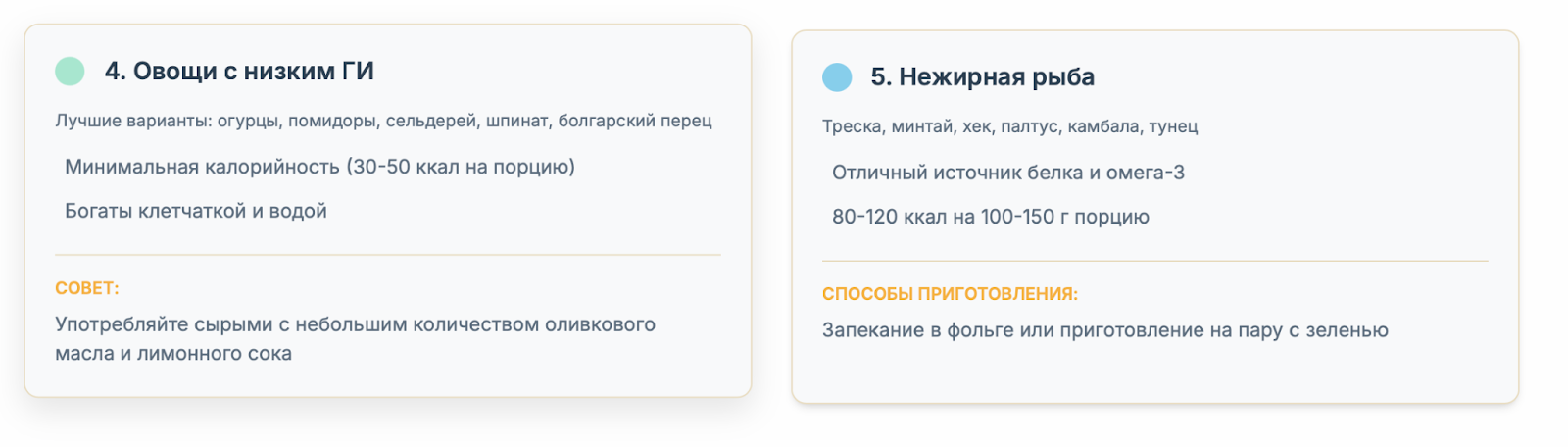This screenshot has width=1568, height=447.
Task: Click the word тунец in fish list
Action: pos(1173,126)
